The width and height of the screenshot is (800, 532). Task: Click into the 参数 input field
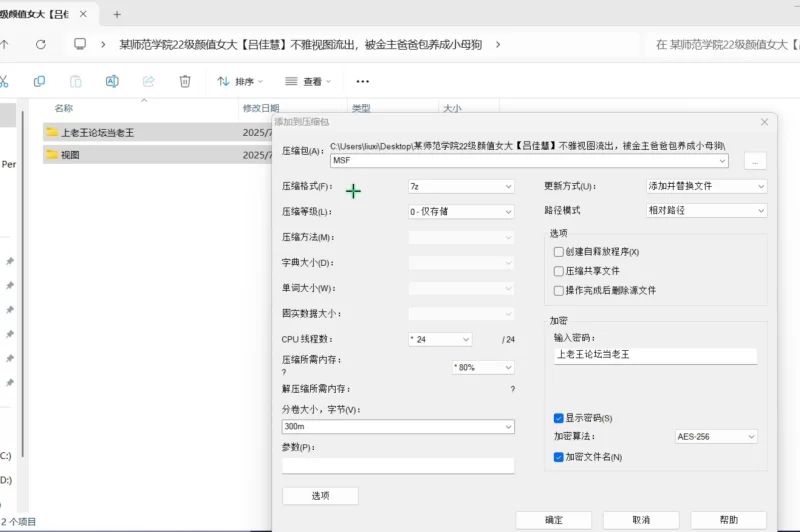point(398,465)
